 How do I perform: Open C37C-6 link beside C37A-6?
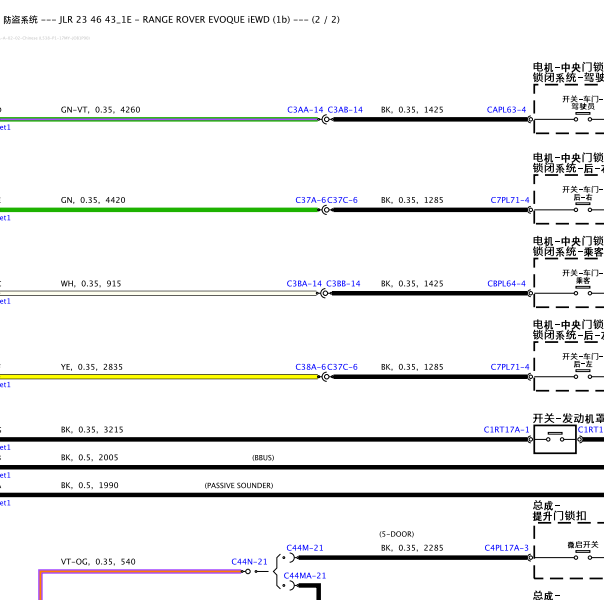pyautogui.click(x=342, y=200)
